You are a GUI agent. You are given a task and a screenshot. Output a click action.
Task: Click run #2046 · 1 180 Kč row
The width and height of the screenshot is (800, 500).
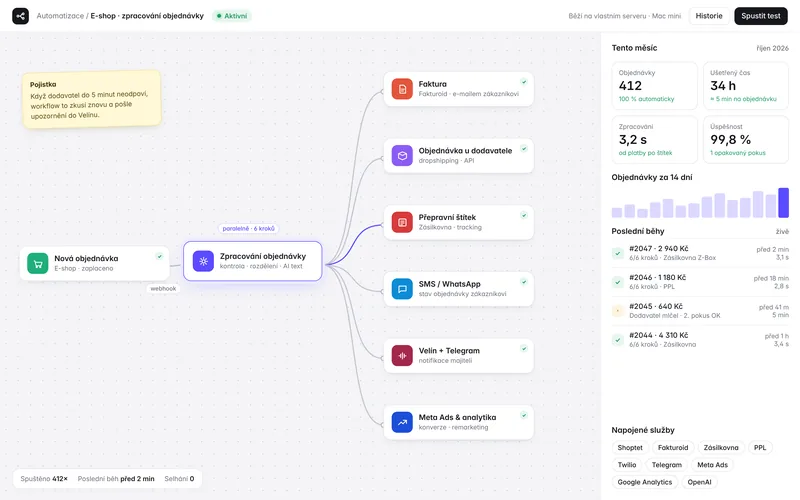pyautogui.click(x=700, y=282)
